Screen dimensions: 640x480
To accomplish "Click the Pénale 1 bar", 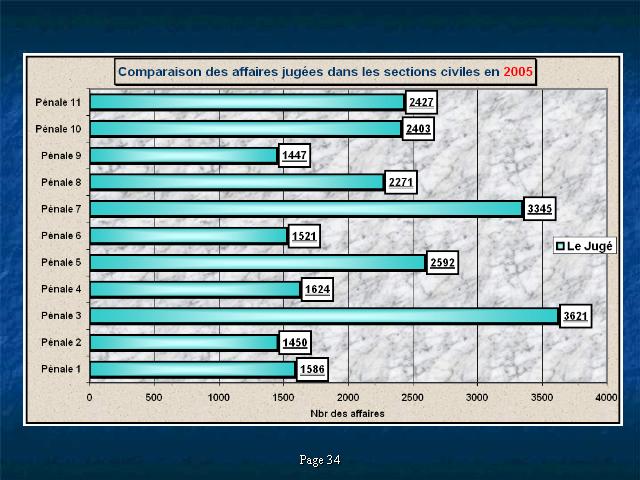I will (193, 369).
